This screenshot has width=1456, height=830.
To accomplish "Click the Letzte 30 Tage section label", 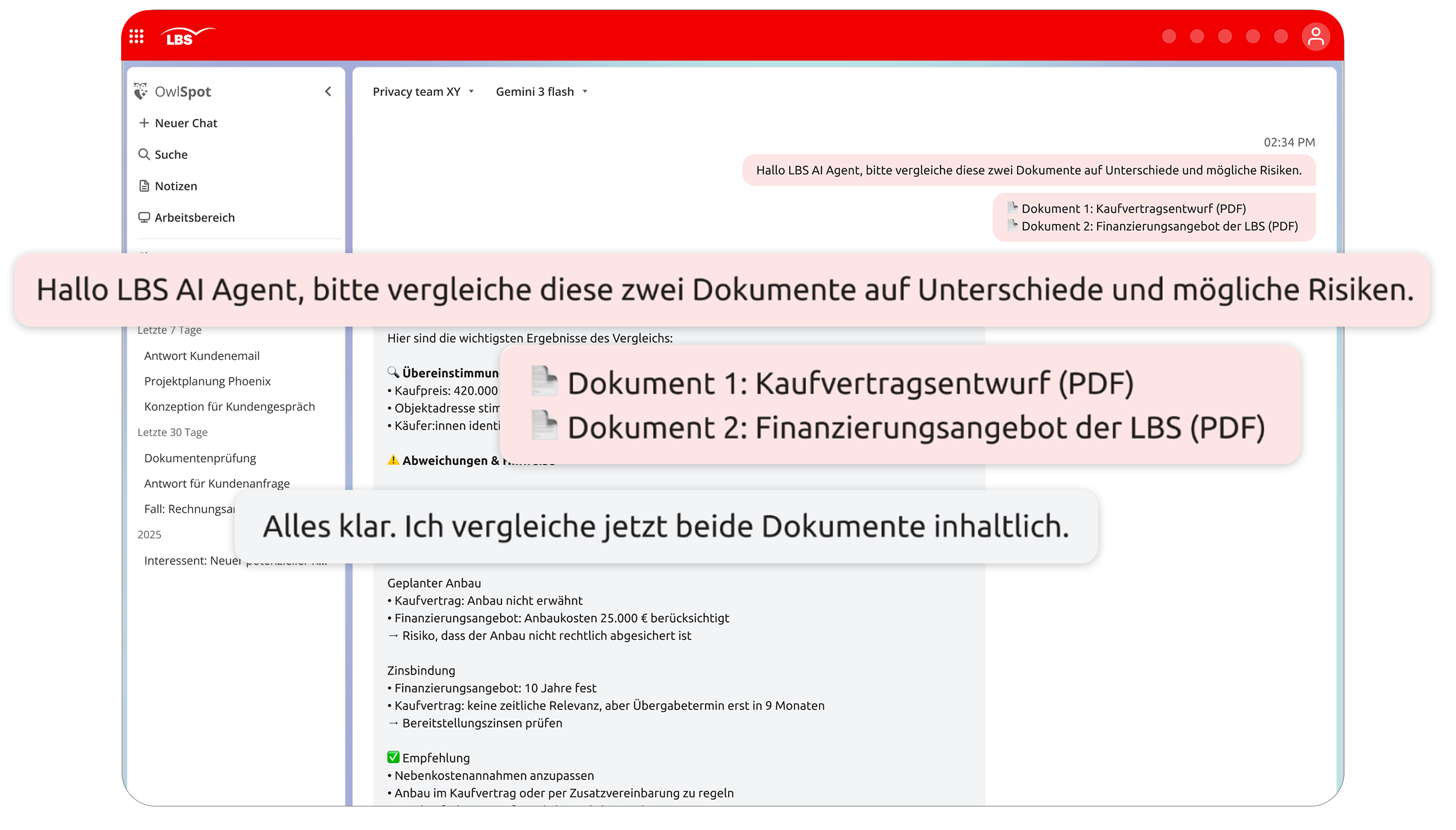I will tap(172, 432).
